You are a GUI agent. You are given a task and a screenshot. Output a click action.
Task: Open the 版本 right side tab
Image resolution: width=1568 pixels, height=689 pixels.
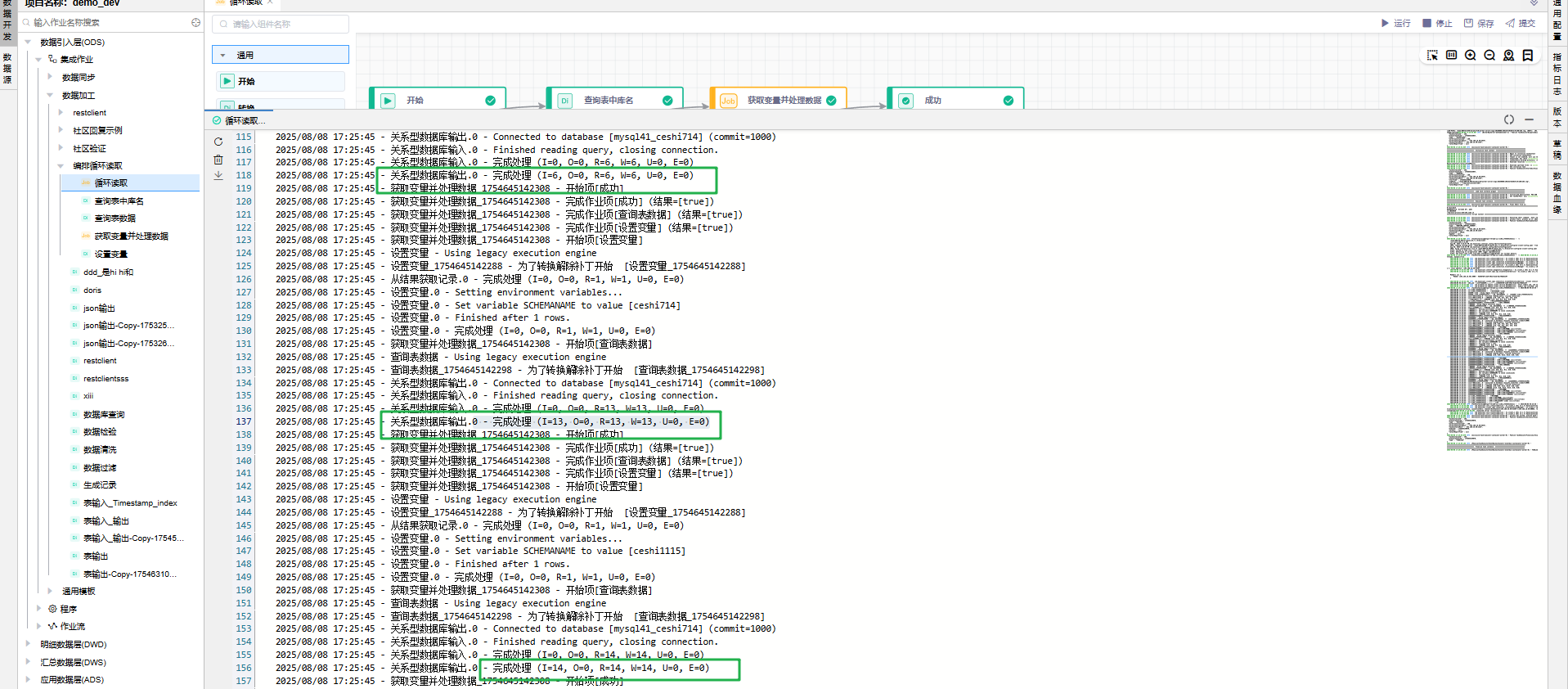click(x=1557, y=117)
